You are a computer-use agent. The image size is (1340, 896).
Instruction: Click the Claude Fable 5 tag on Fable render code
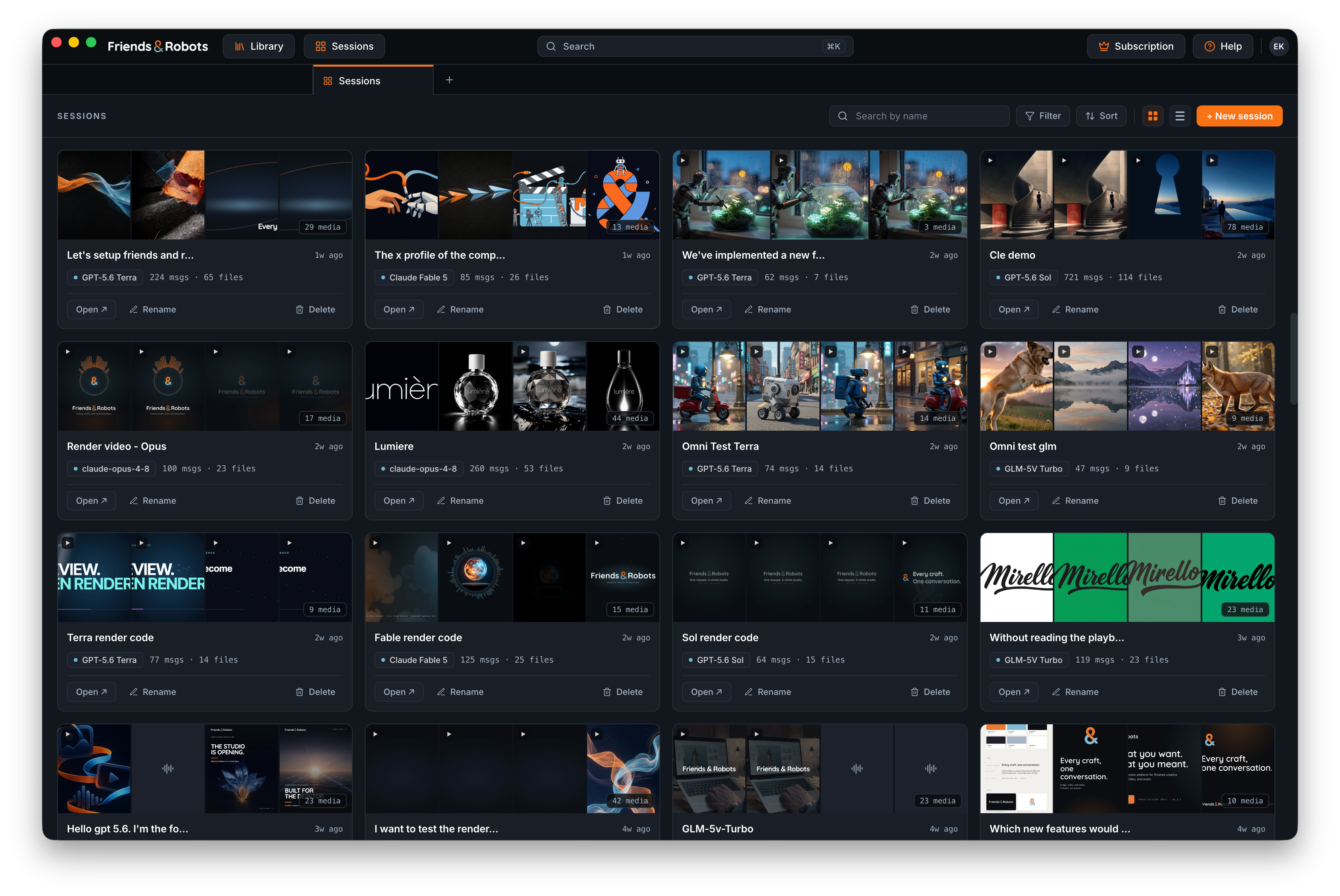click(x=414, y=660)
